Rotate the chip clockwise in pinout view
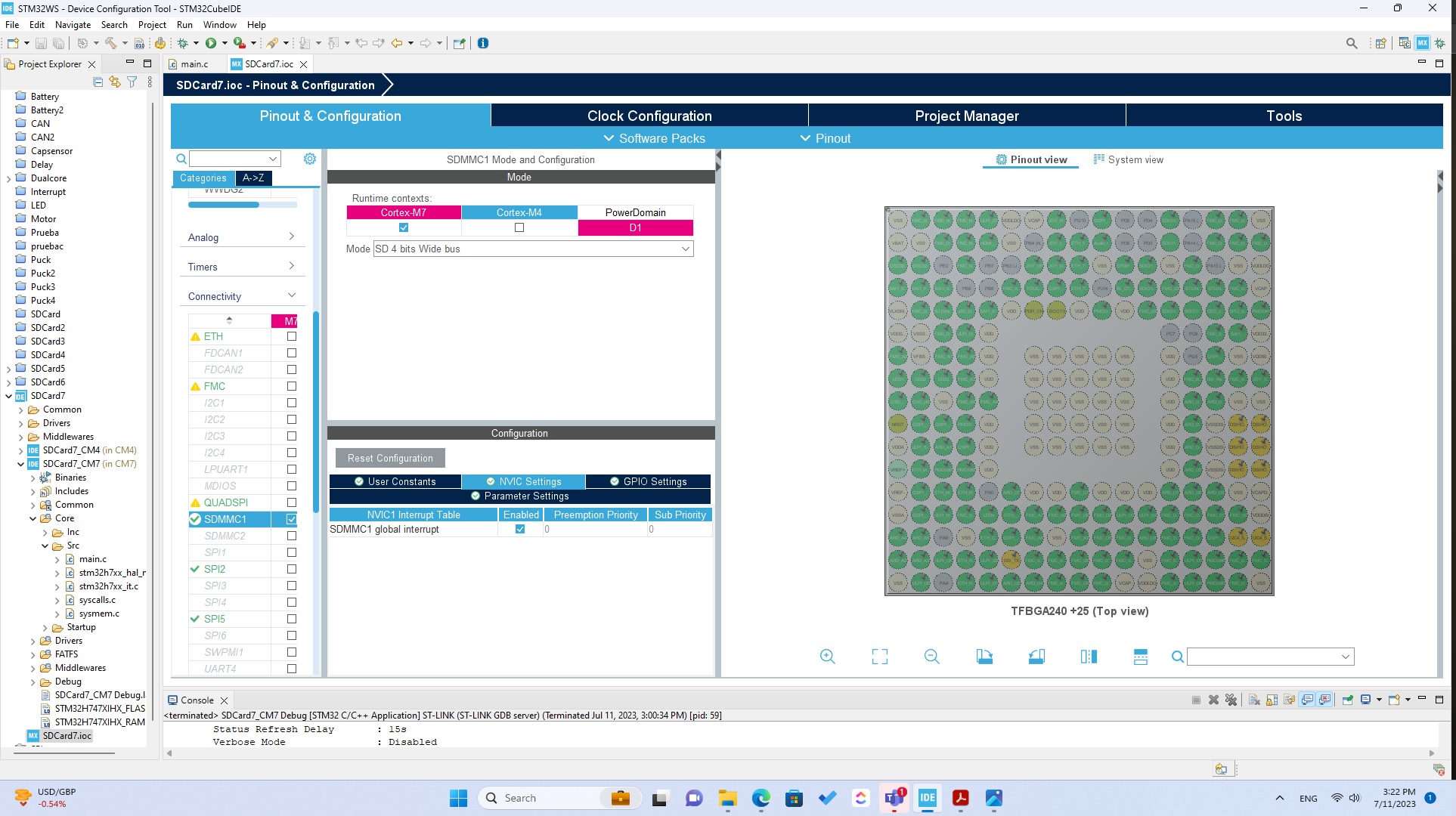 pos(984,657)
